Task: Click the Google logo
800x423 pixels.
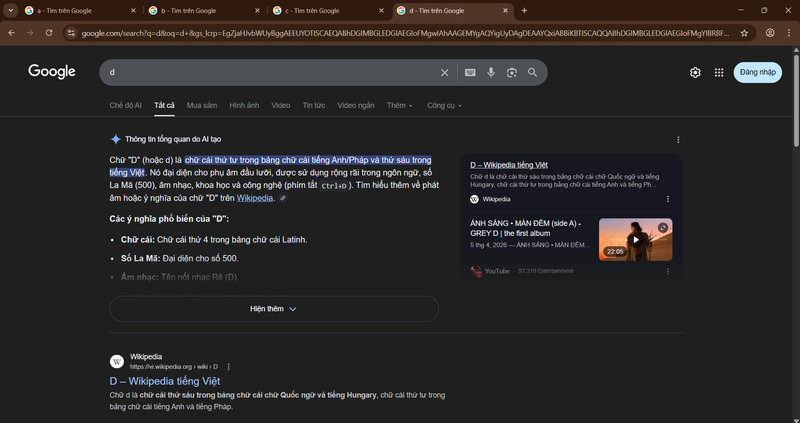Action: [52, 71]
